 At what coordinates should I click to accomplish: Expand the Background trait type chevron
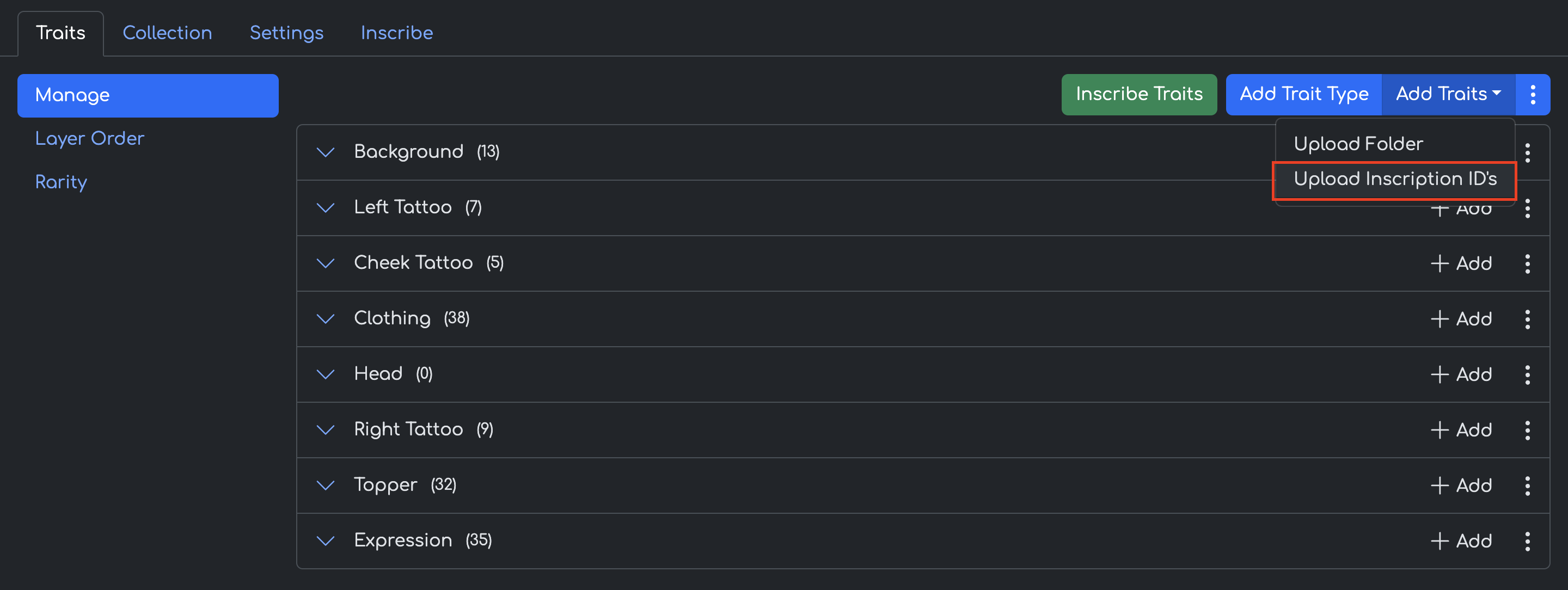pyautogui.click(x=326, y=152)
